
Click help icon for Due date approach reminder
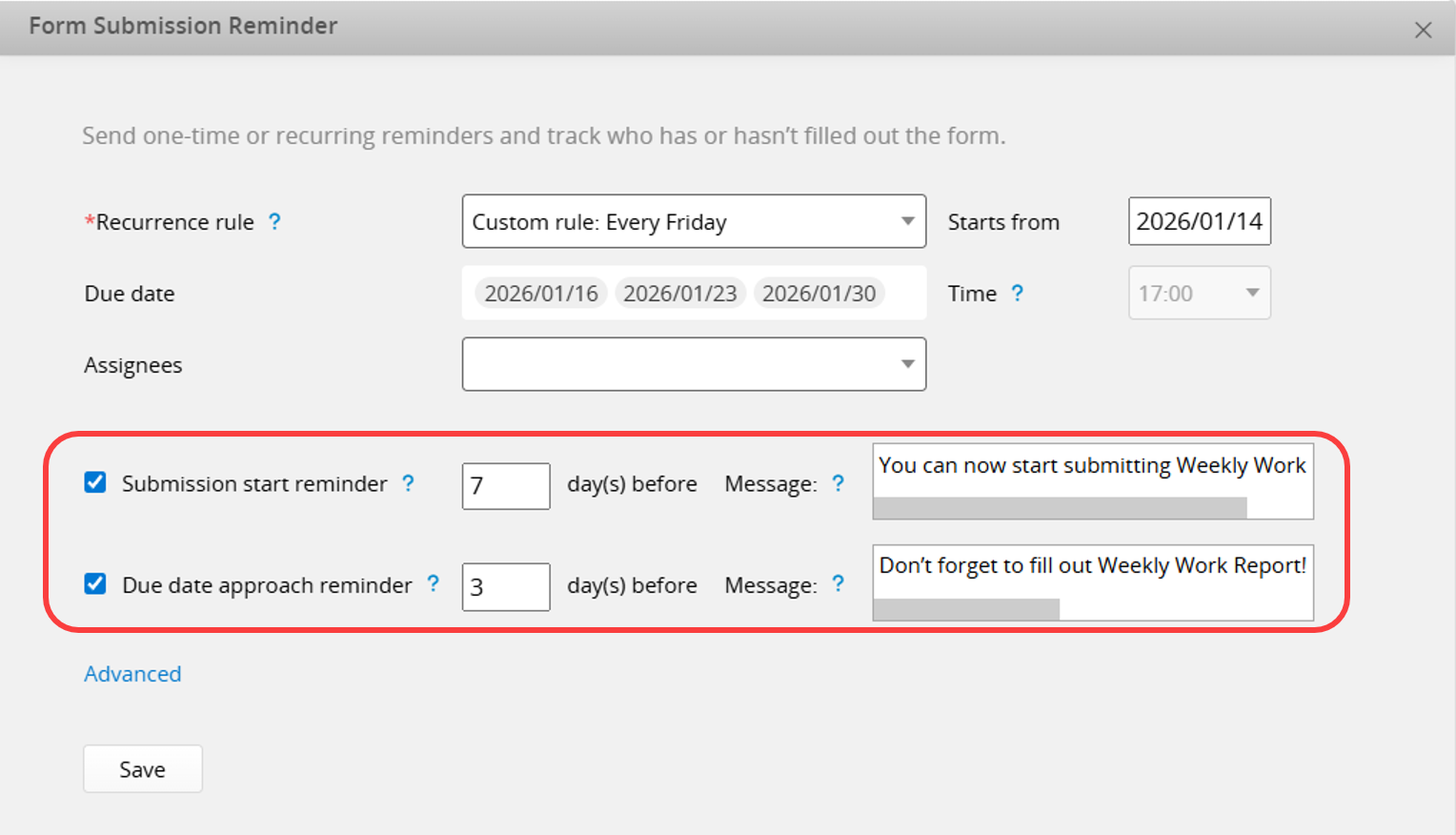pyautogui.click(x=433, y=583)
